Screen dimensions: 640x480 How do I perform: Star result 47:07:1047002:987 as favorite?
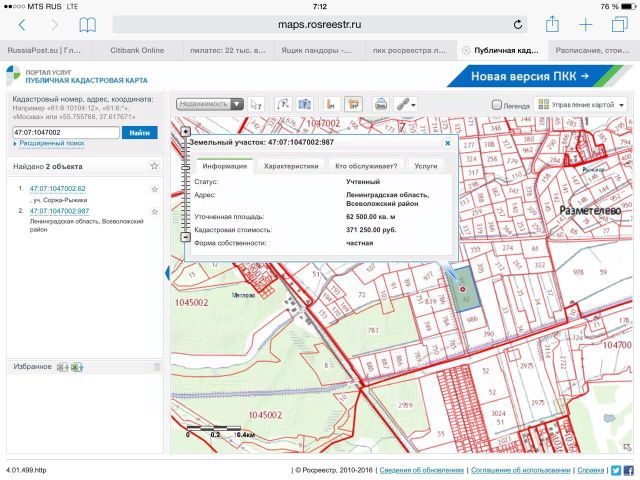155,211
